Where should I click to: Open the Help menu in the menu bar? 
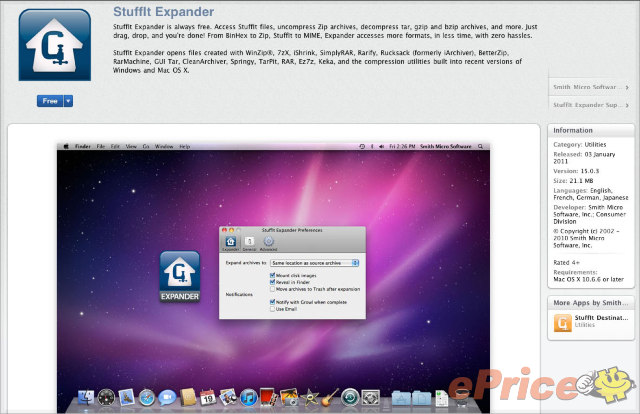185,146
